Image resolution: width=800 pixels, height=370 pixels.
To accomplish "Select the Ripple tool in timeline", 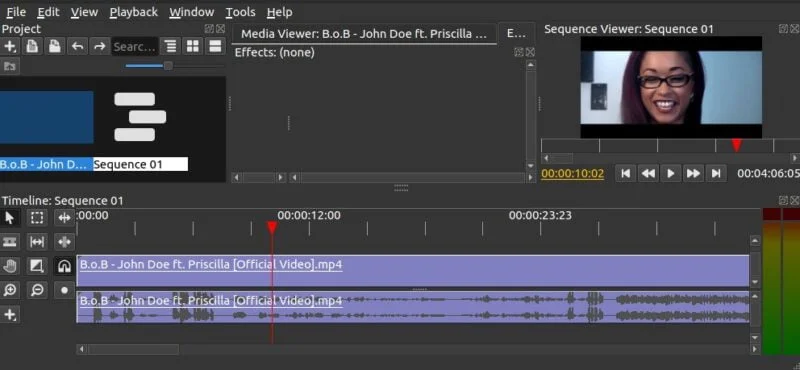I will click(x=64, y=218).
